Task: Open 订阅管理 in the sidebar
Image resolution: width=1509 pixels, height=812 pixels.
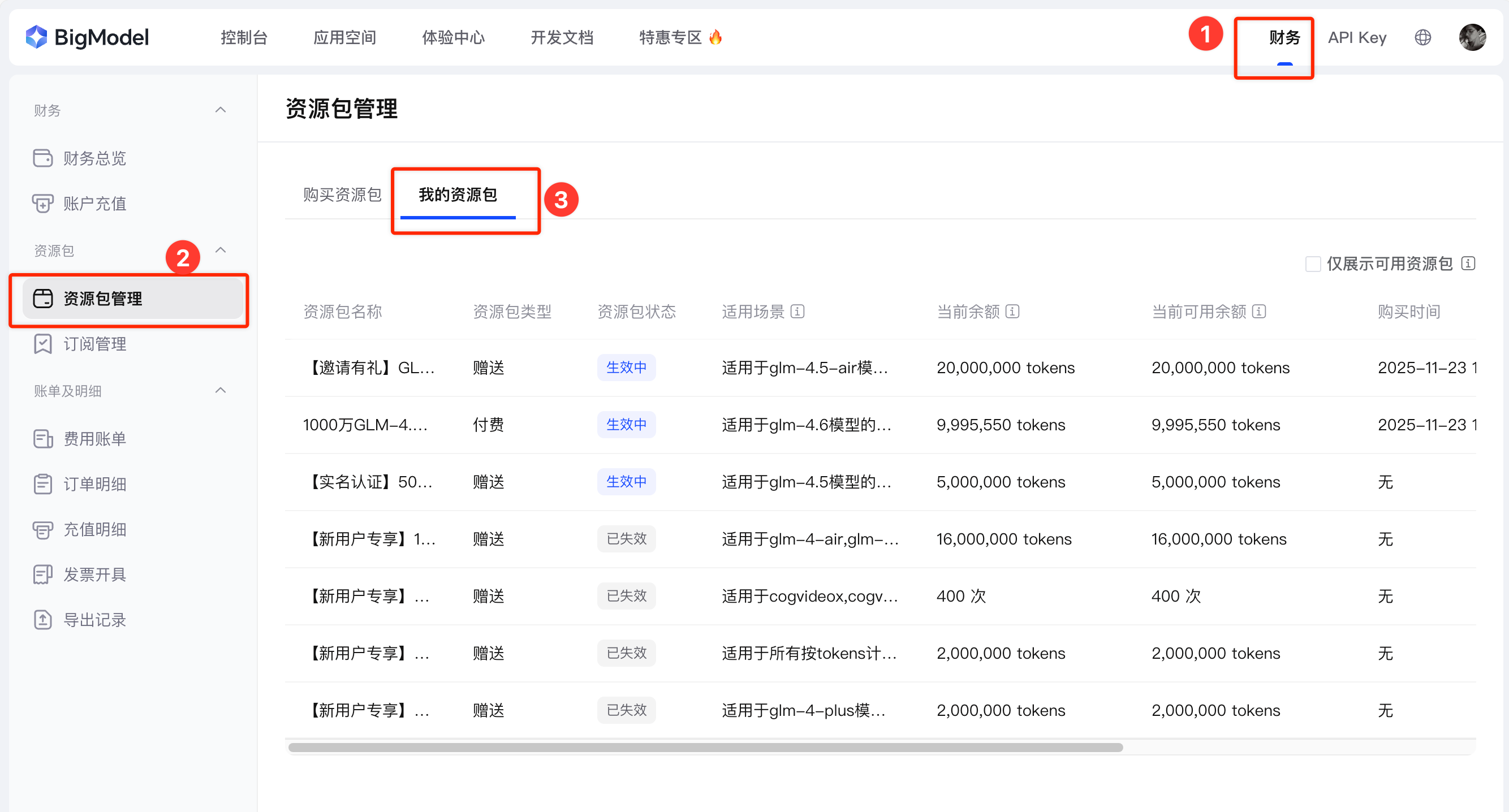Action: (x=94, y=344)
